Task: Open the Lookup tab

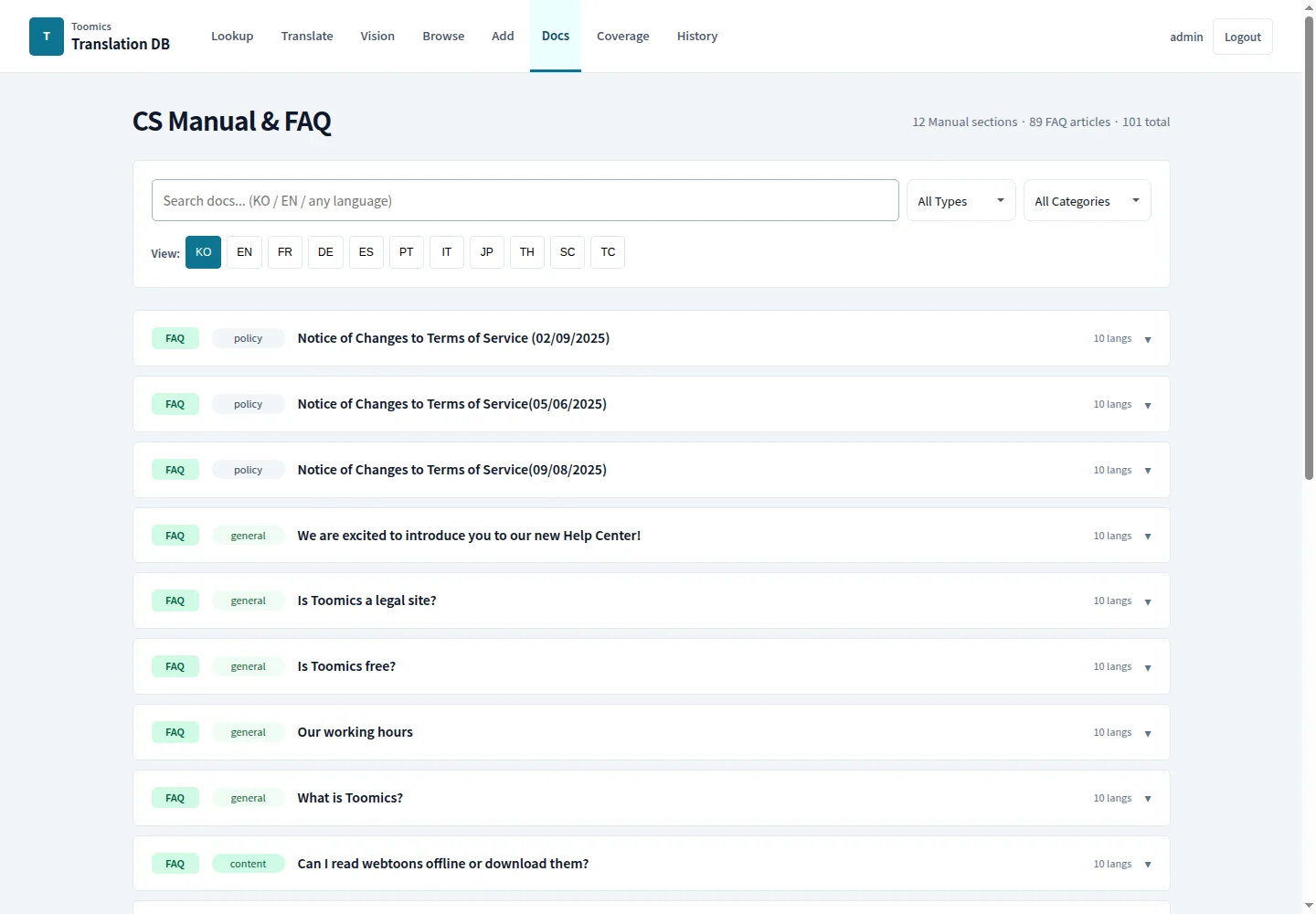Action: [232, 37]
